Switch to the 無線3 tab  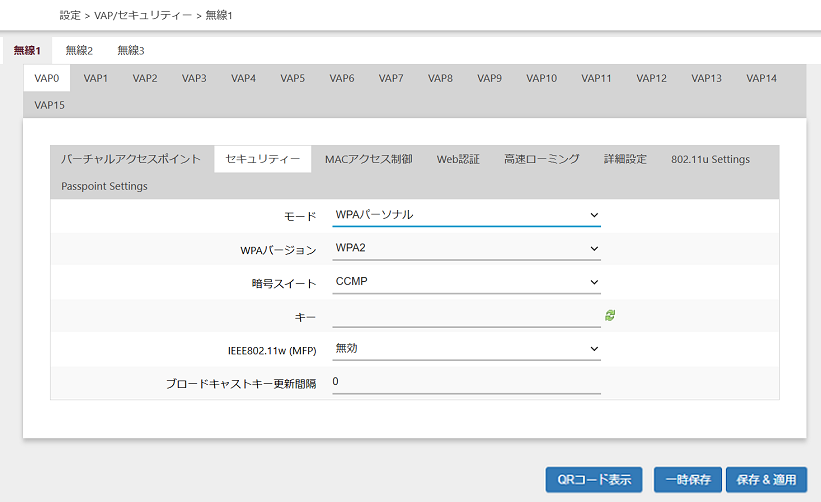tap(130, 50)
